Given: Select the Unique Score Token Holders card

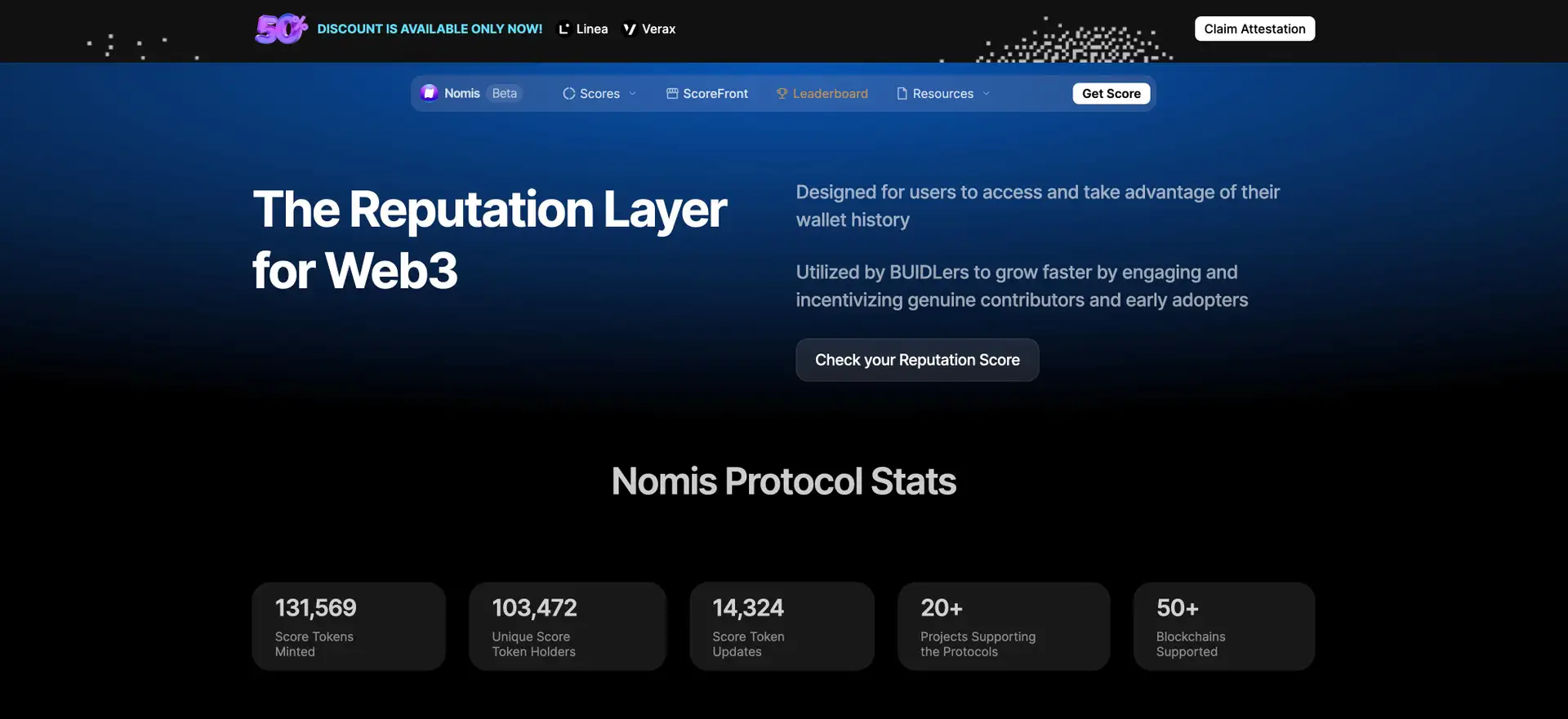Looking at the screenshot, I should point(567,626).
